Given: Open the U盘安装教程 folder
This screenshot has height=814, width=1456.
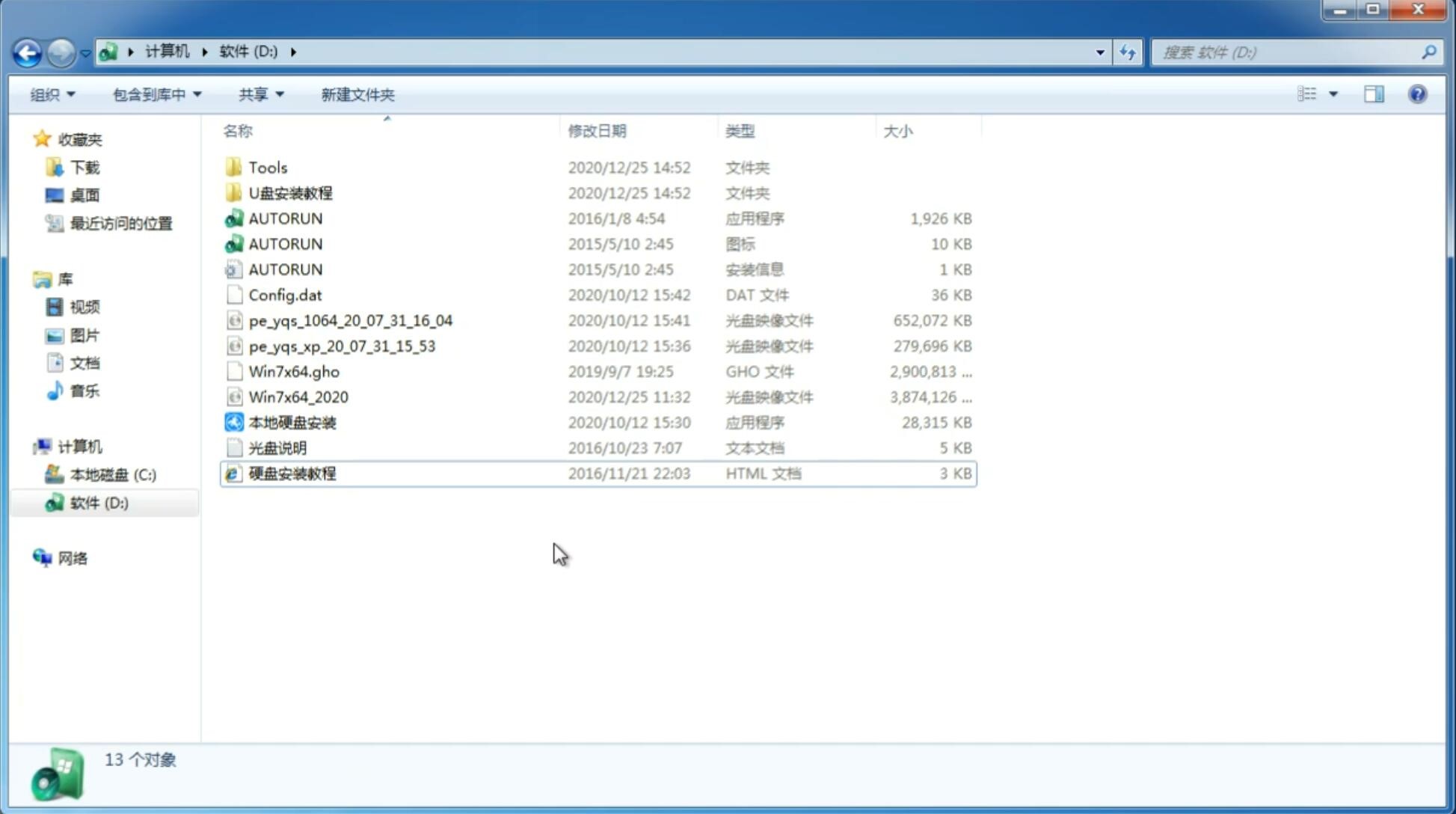Looking at the screenshot, I should coord(291,193).
